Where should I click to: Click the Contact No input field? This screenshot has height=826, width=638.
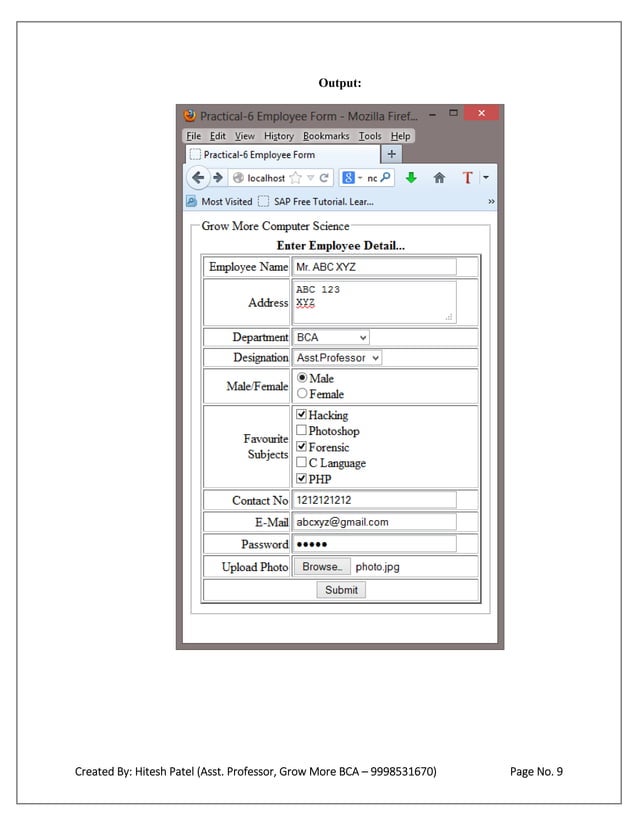[x=374, y=500]
